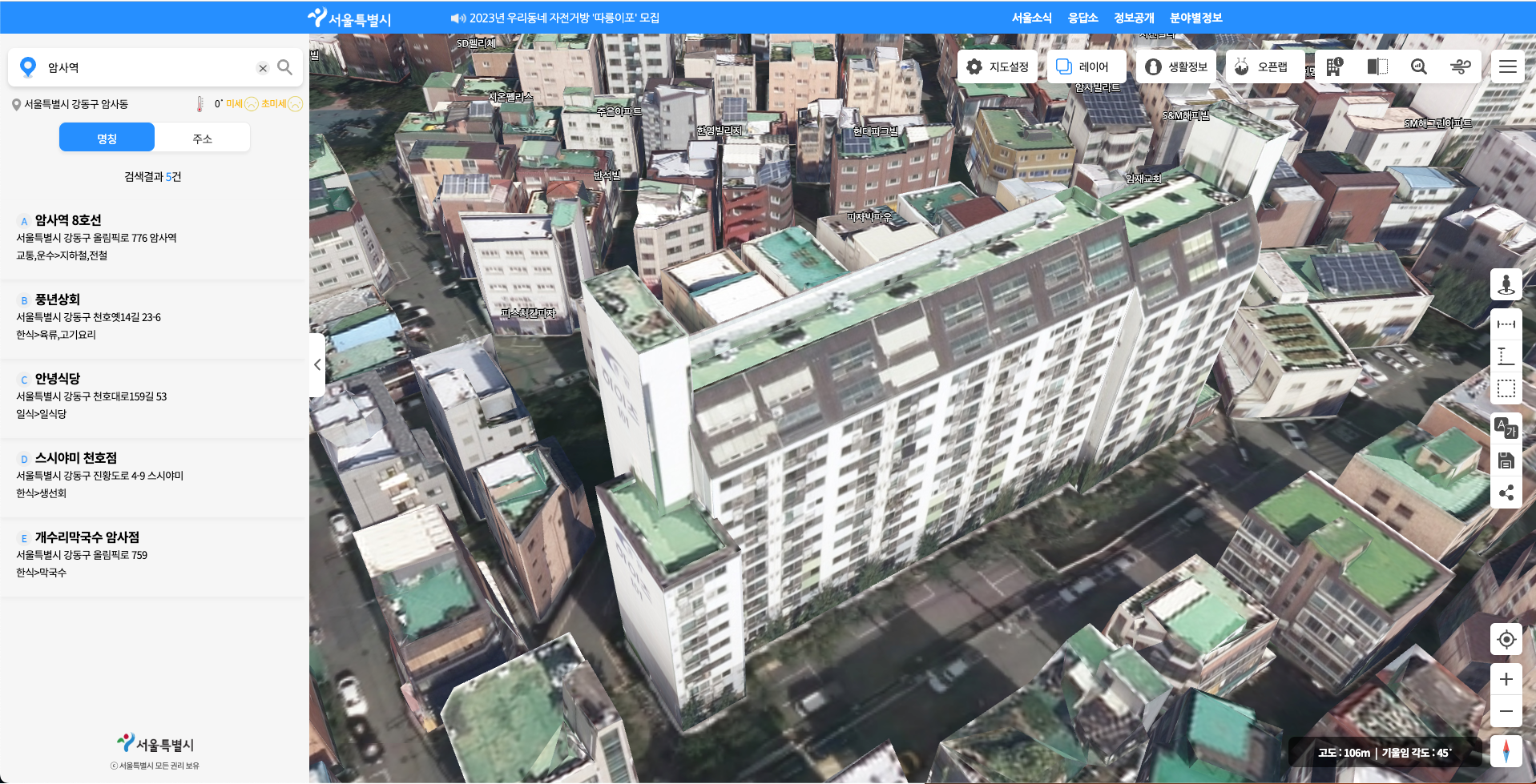Click the blue location pin in search box
Image resolution: width=1536 pixels, height=784 pixels.
[x=28, y=67]
